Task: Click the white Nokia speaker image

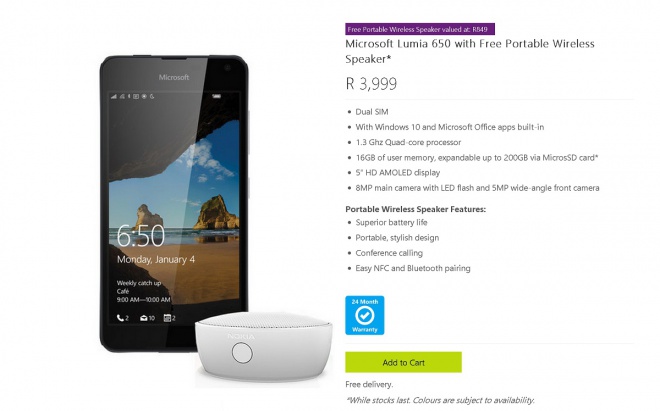Action: (x=263, y=346)
